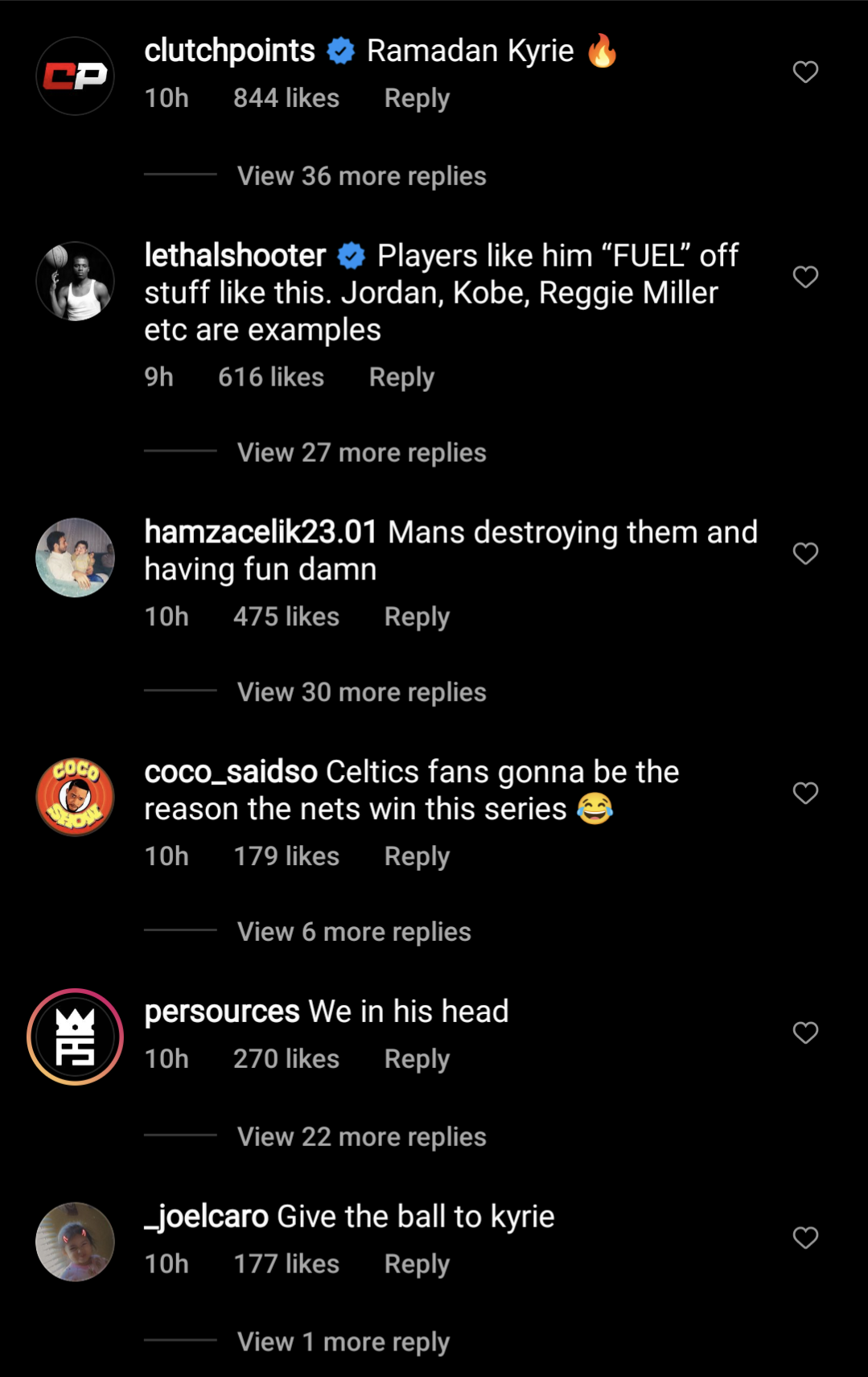Screen dimensions: 868x1377
Task: View persources story avatar
Action: (76, 1037)
